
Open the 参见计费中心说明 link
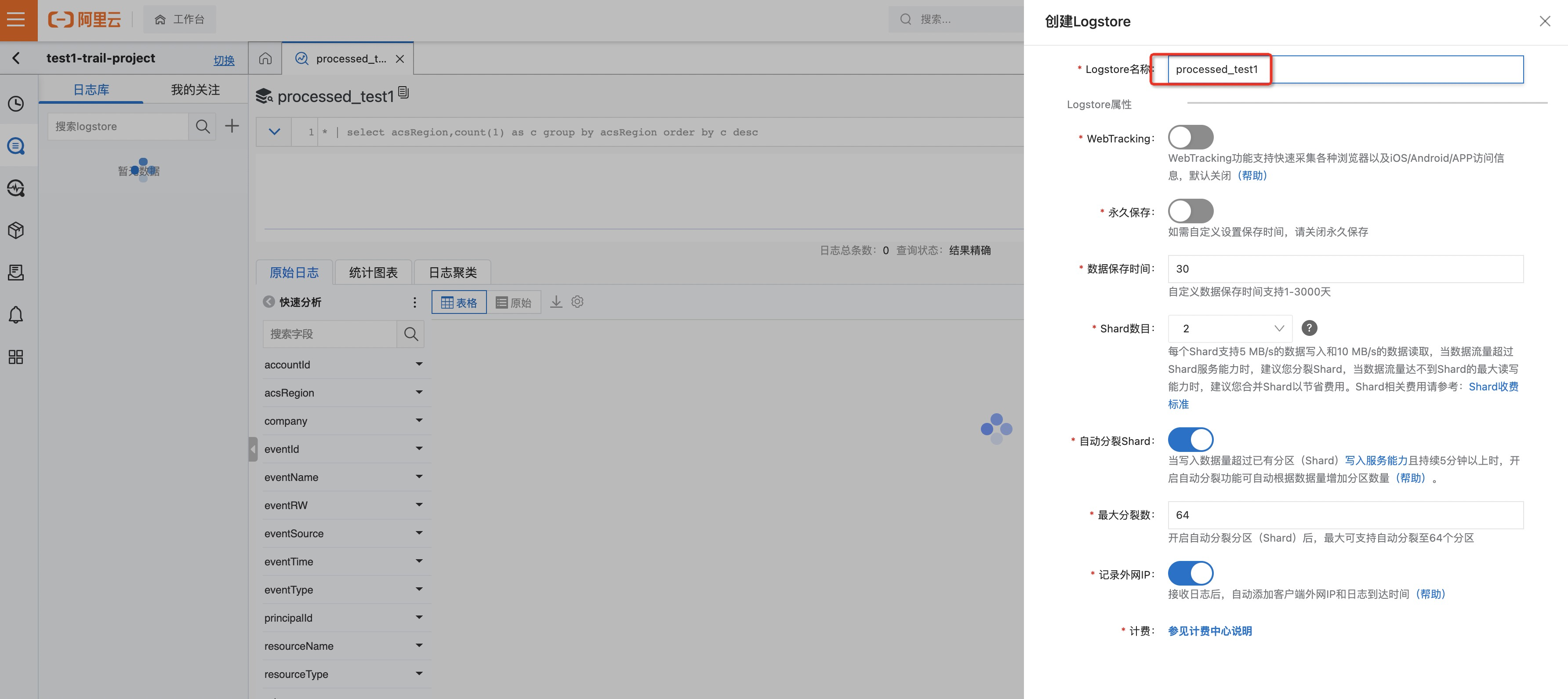(x=1209, y=631)
